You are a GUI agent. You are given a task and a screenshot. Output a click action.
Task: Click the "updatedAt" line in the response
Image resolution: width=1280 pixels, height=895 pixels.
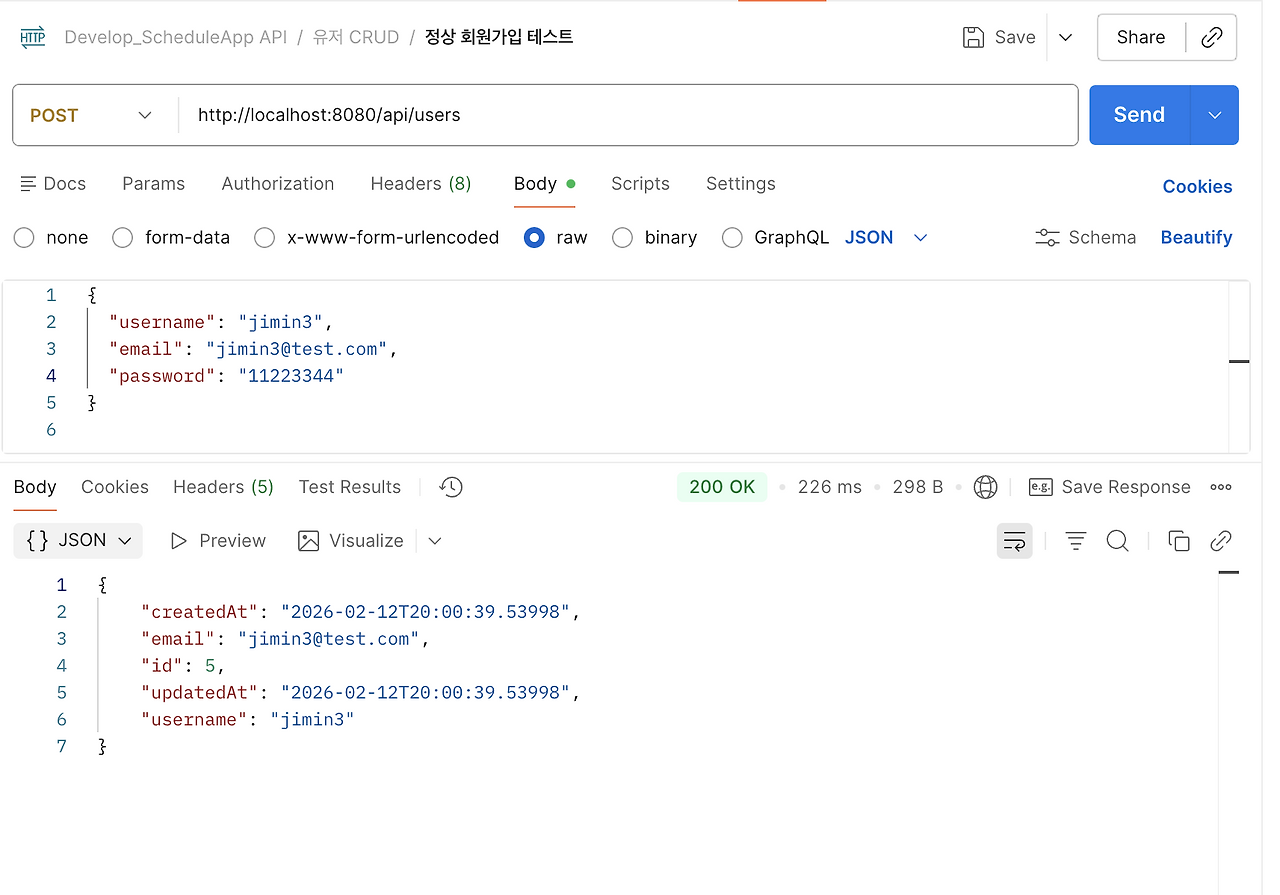pyautogui.click(x=360, y=693)
